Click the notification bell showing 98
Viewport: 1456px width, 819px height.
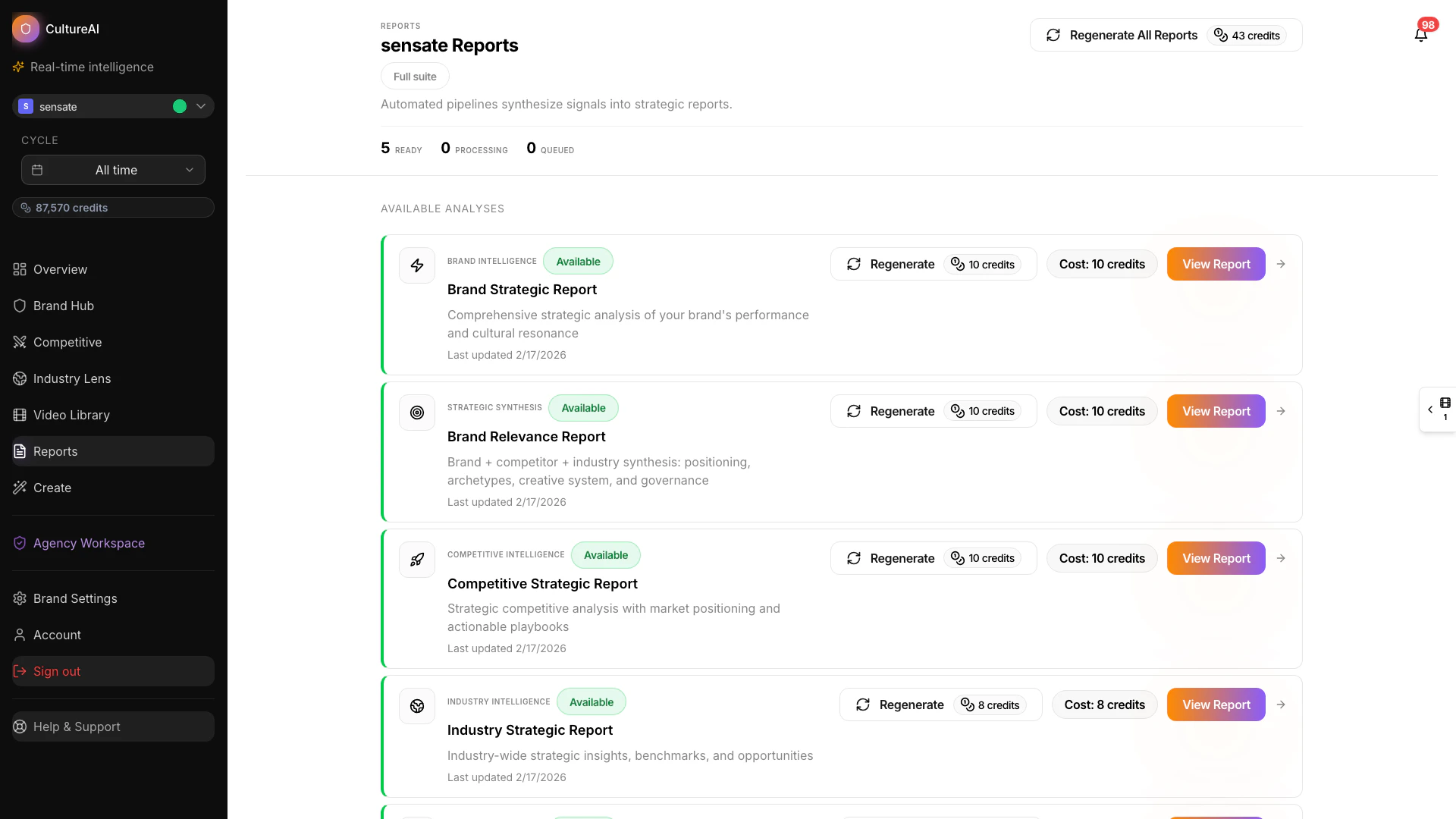(1421, 35)
